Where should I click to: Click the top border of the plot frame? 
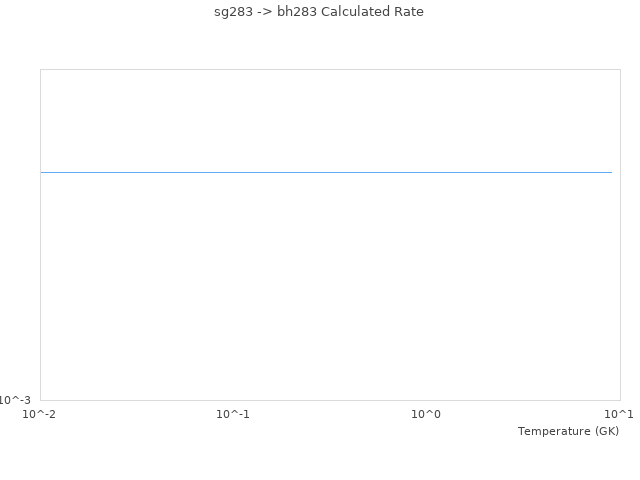point(330,69)
